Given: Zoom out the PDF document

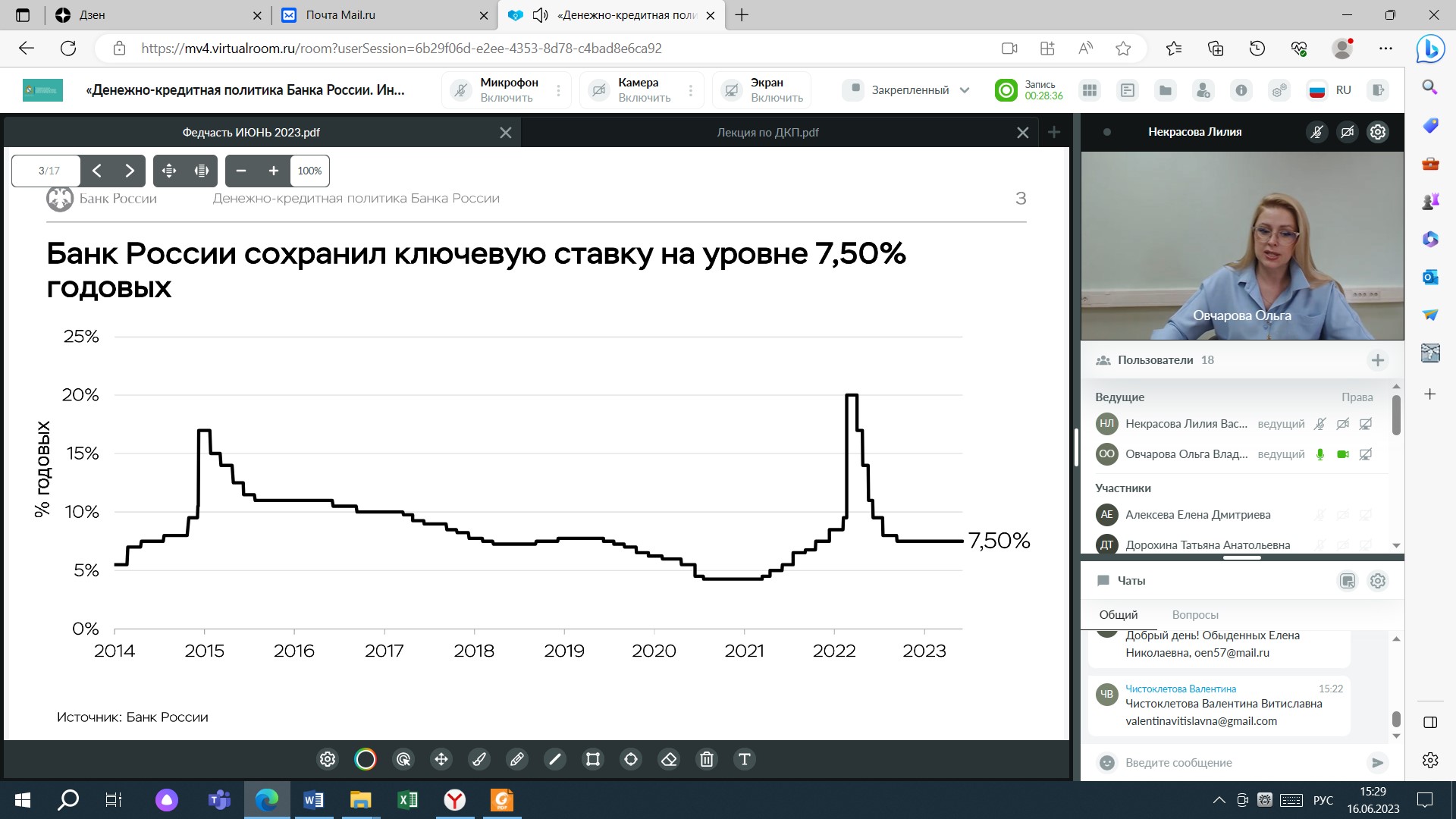Looking at the screenshot, I should pos(241,171).
